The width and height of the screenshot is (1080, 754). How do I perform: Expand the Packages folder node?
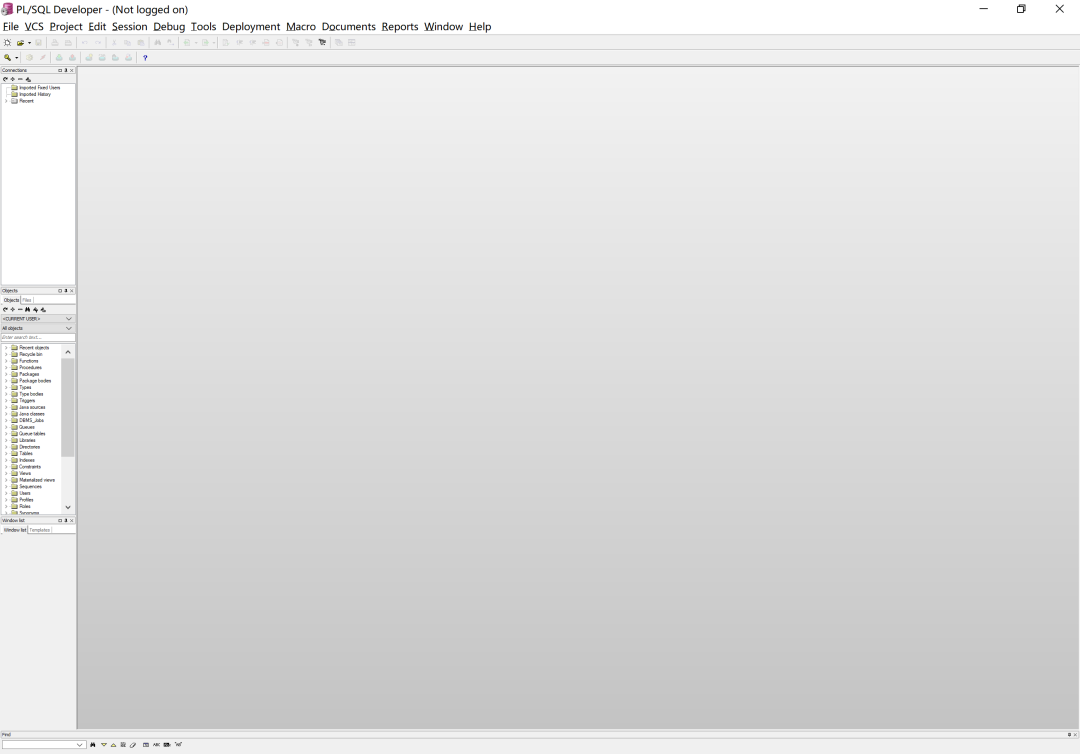coord(6,375)
